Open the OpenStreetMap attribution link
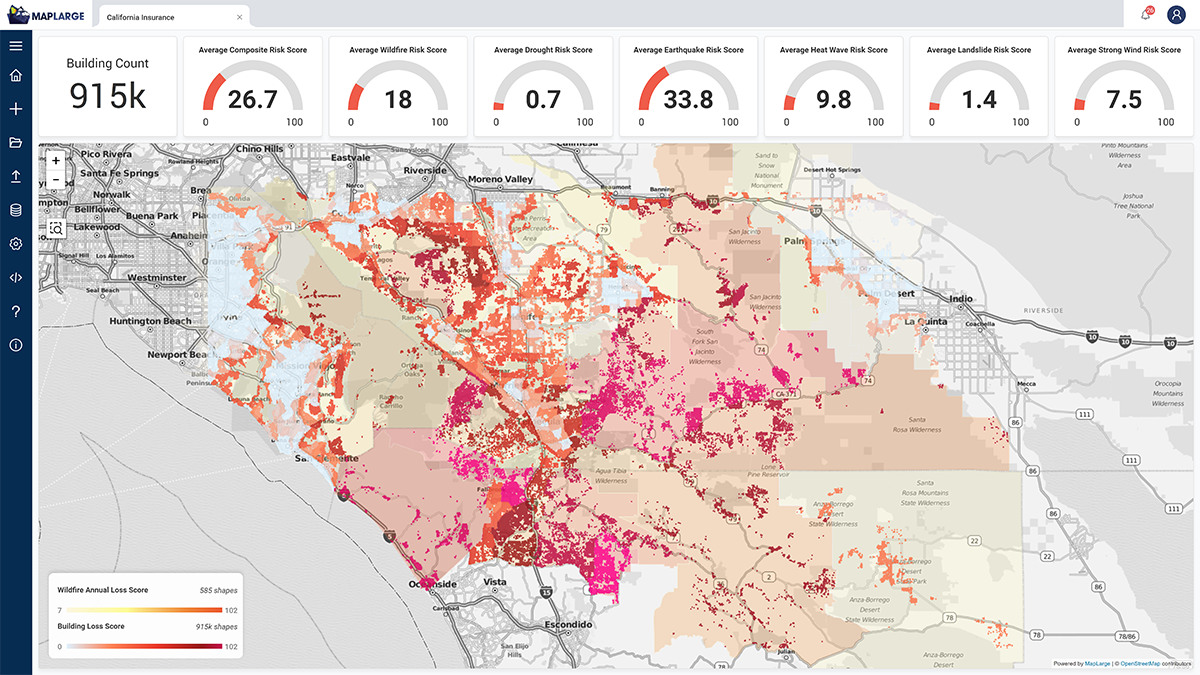The width and height of the screenshot is (1200, 675). [1140, 662]
